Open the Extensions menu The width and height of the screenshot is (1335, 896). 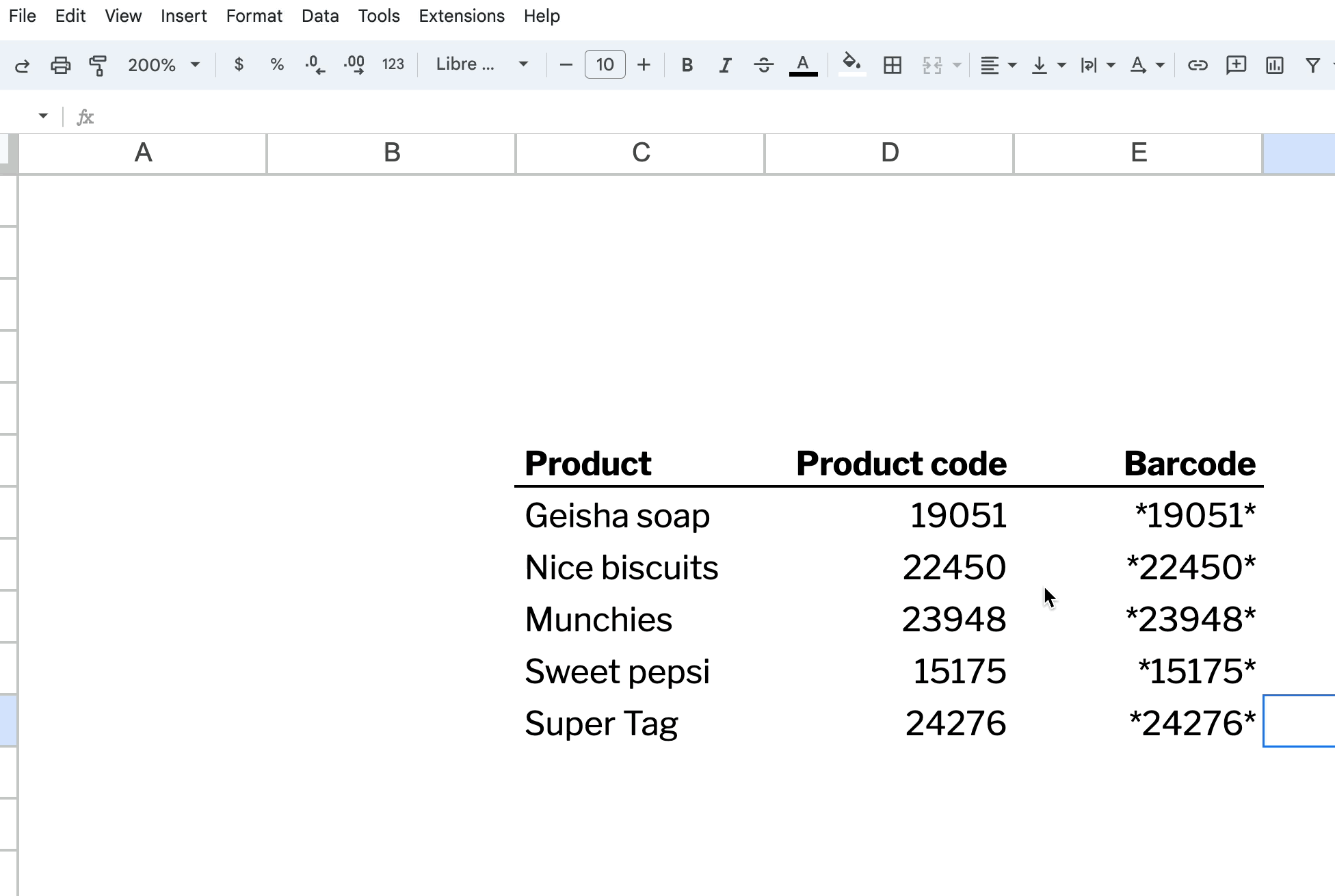point(462,16)
